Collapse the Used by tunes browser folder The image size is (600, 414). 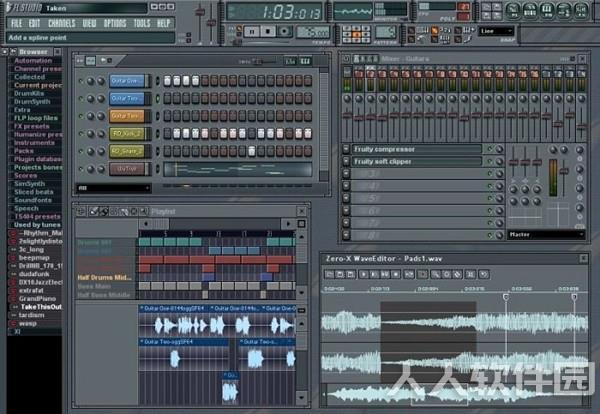click(x=37, y=225)
